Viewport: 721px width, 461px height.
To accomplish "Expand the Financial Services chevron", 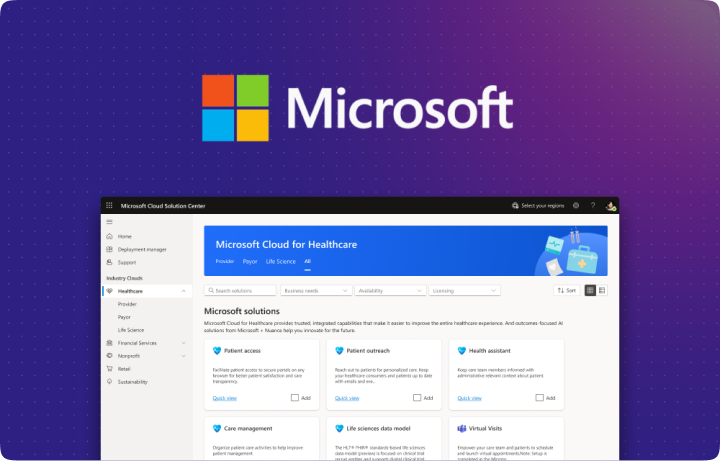I will tap(183, 343).
